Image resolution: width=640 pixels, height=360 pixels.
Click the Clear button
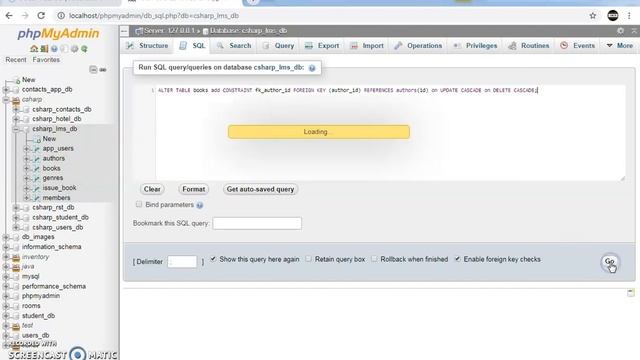(152, 189)
